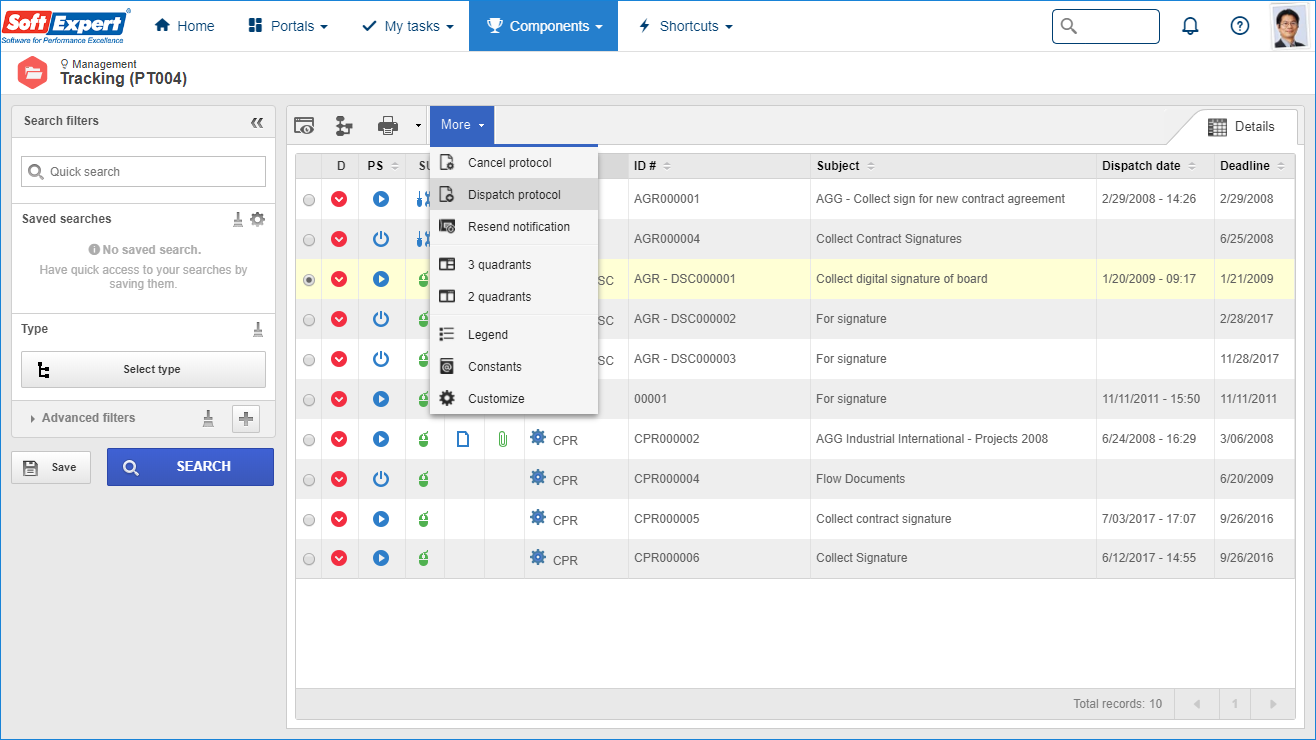This screenshot has height=740, width=1316.
Task: Click the blue SEARCH button
Action: pyautogui.click(x=190, y=467)
